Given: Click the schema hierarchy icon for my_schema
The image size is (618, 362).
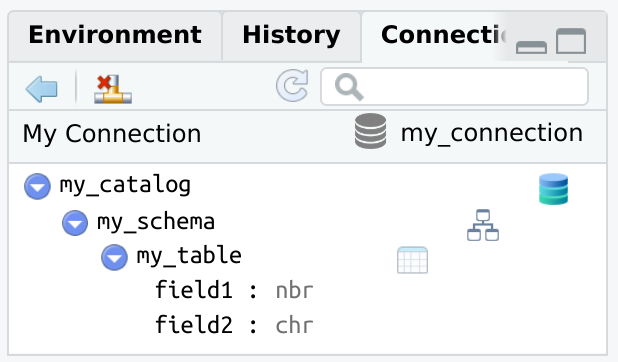Looking at the screenshot, I should pos(483,225).
